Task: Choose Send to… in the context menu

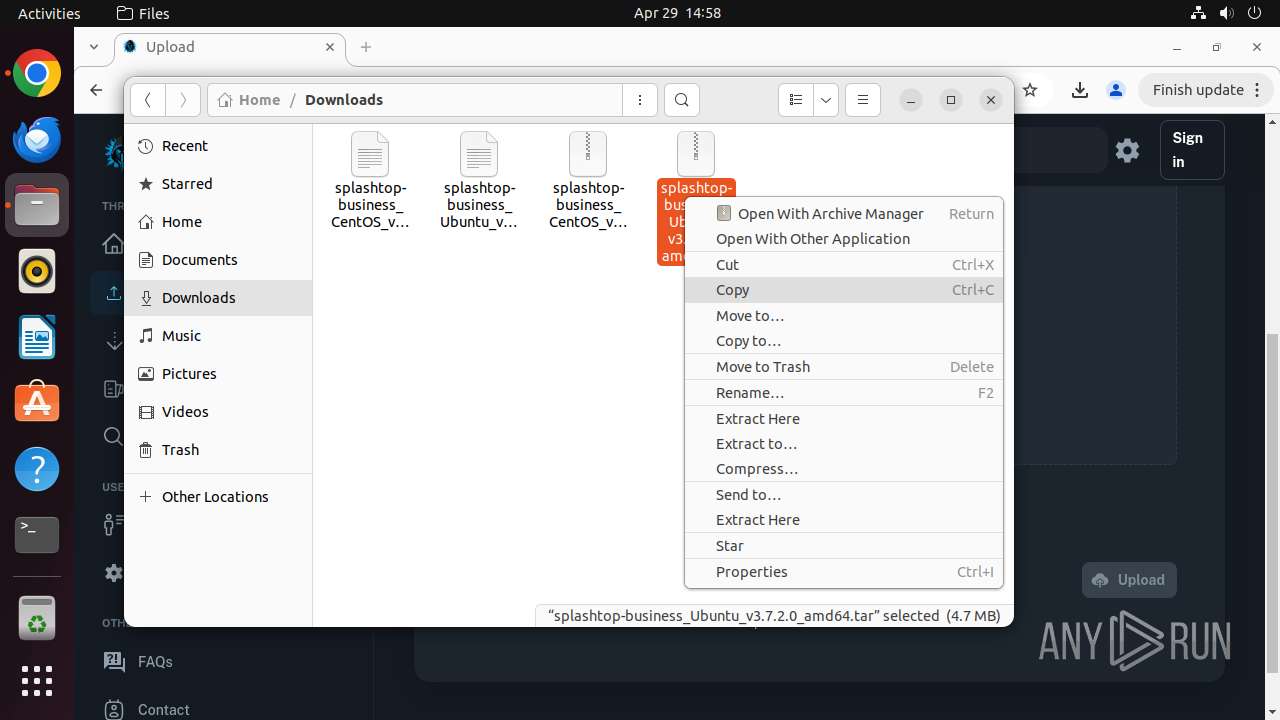Action: (844, 495)
